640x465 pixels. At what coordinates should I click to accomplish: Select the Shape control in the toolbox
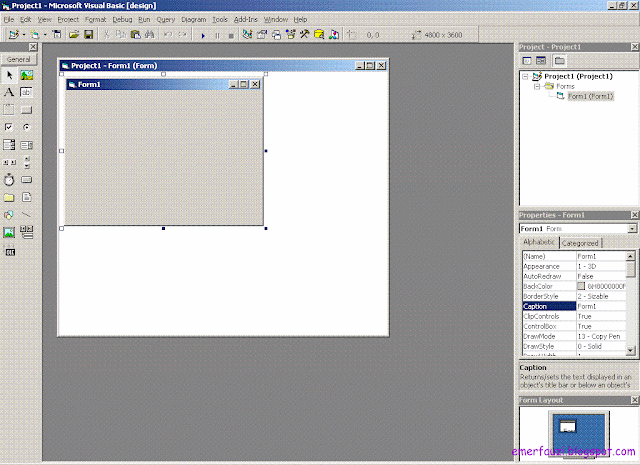9,215
